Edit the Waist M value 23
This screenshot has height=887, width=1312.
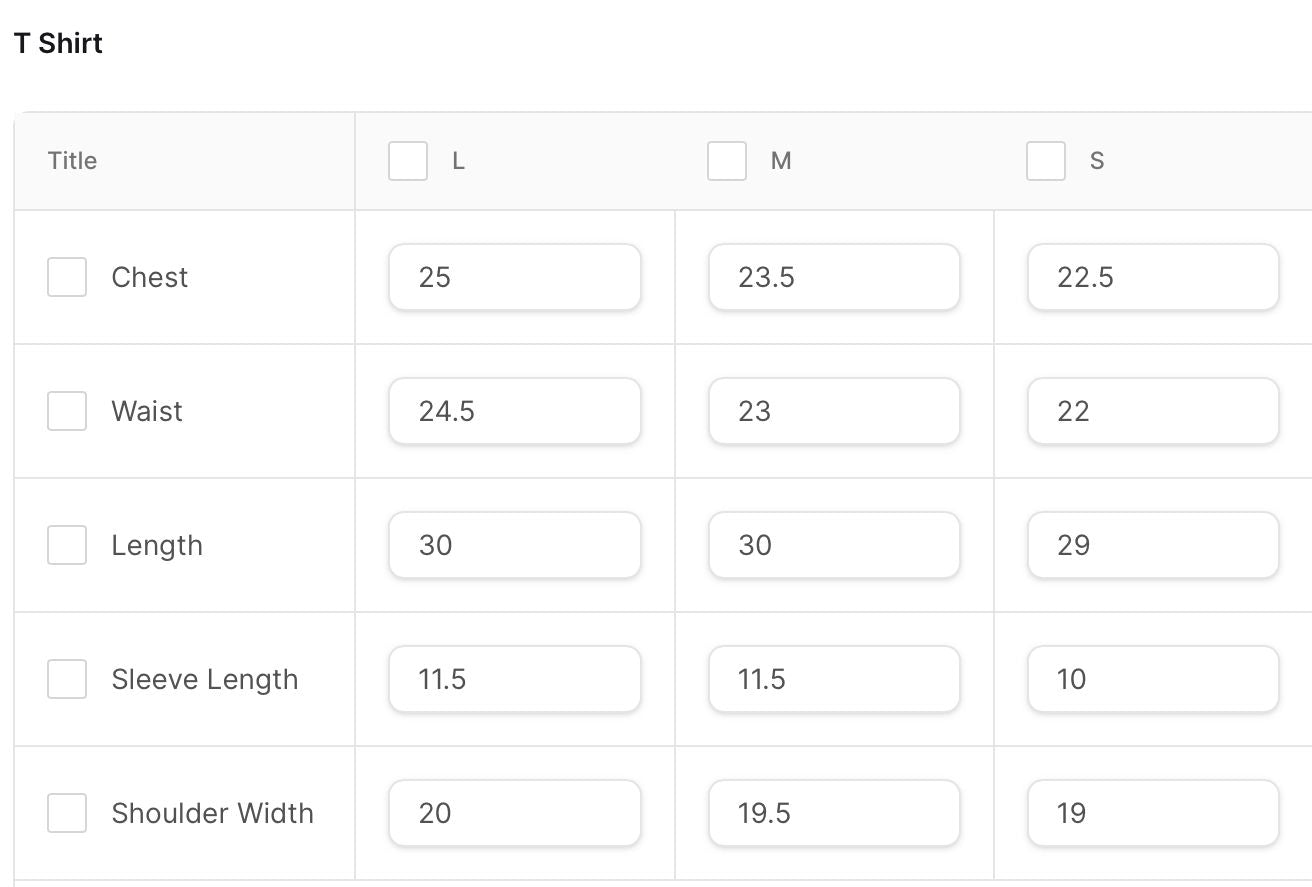[x=834, y=411]
